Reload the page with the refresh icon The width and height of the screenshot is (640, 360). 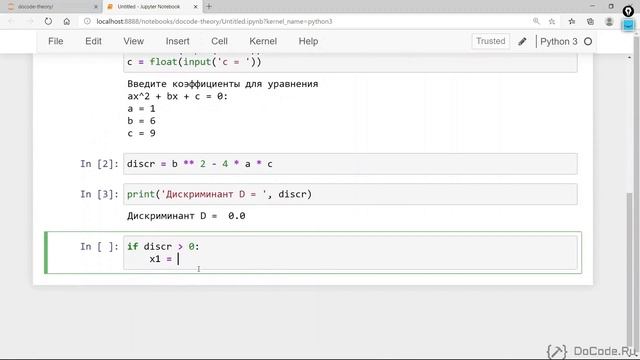tap(48, 21)
